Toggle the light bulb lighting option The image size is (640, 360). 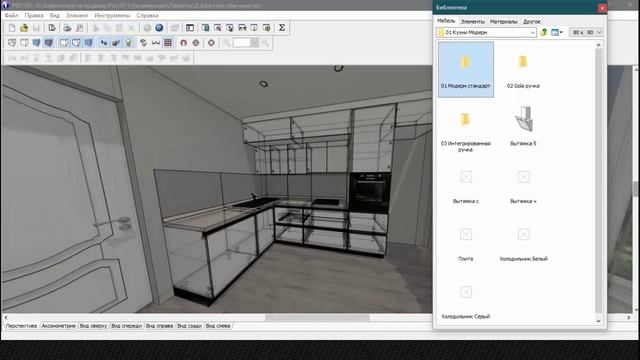[129, 42]
